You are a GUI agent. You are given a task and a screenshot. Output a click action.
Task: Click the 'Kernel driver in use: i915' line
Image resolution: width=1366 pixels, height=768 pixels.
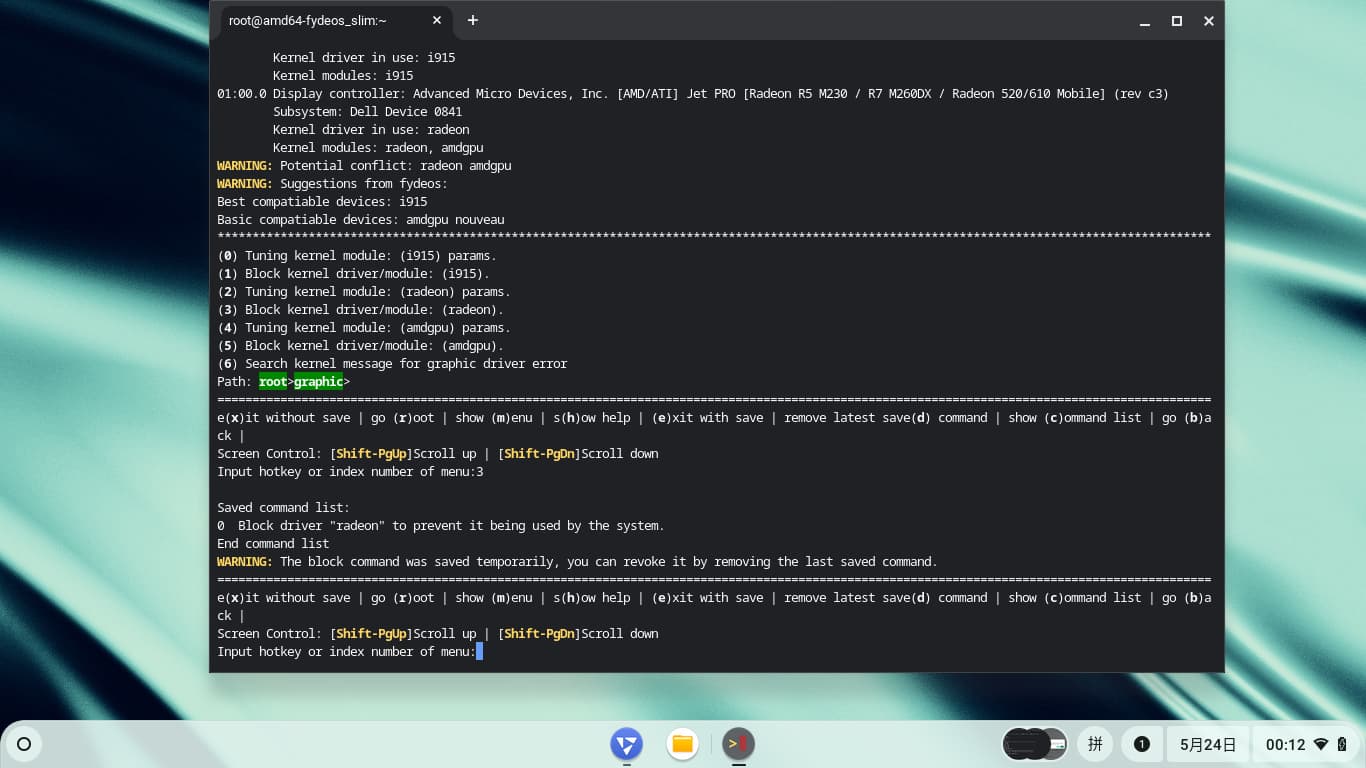tap(364, 58)
